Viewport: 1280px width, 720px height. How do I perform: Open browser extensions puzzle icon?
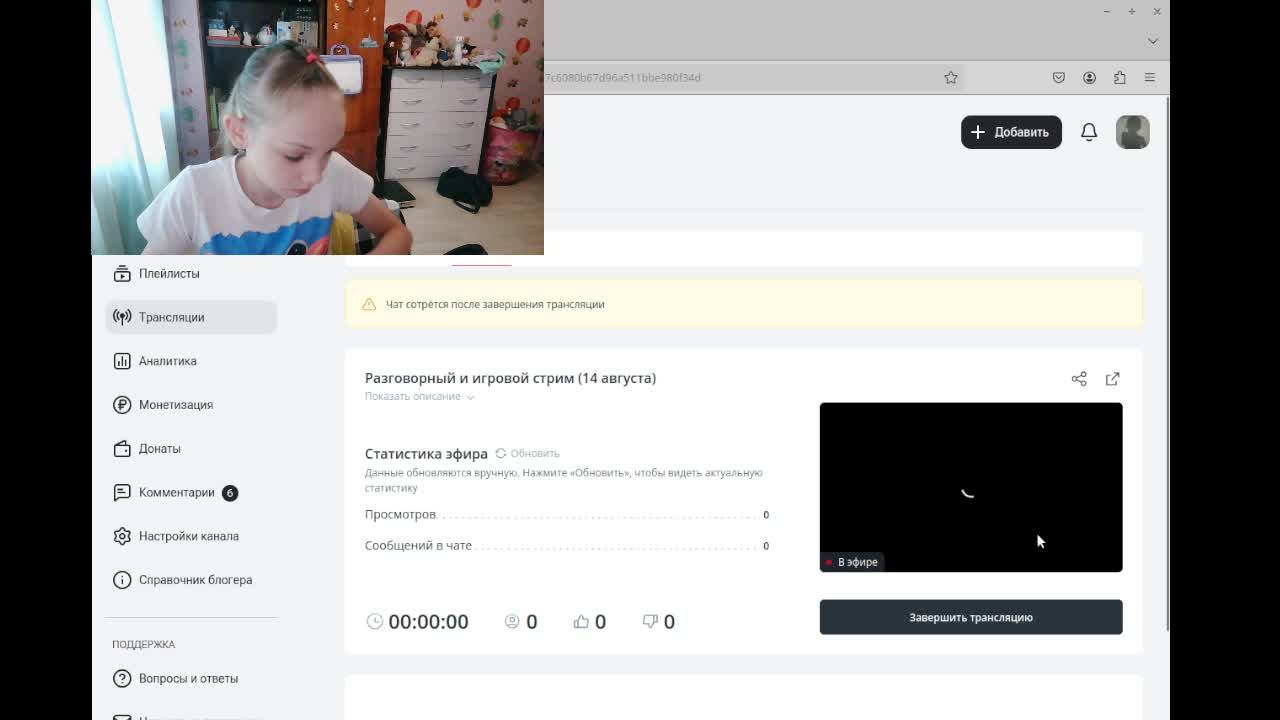tap(1120, 77)
